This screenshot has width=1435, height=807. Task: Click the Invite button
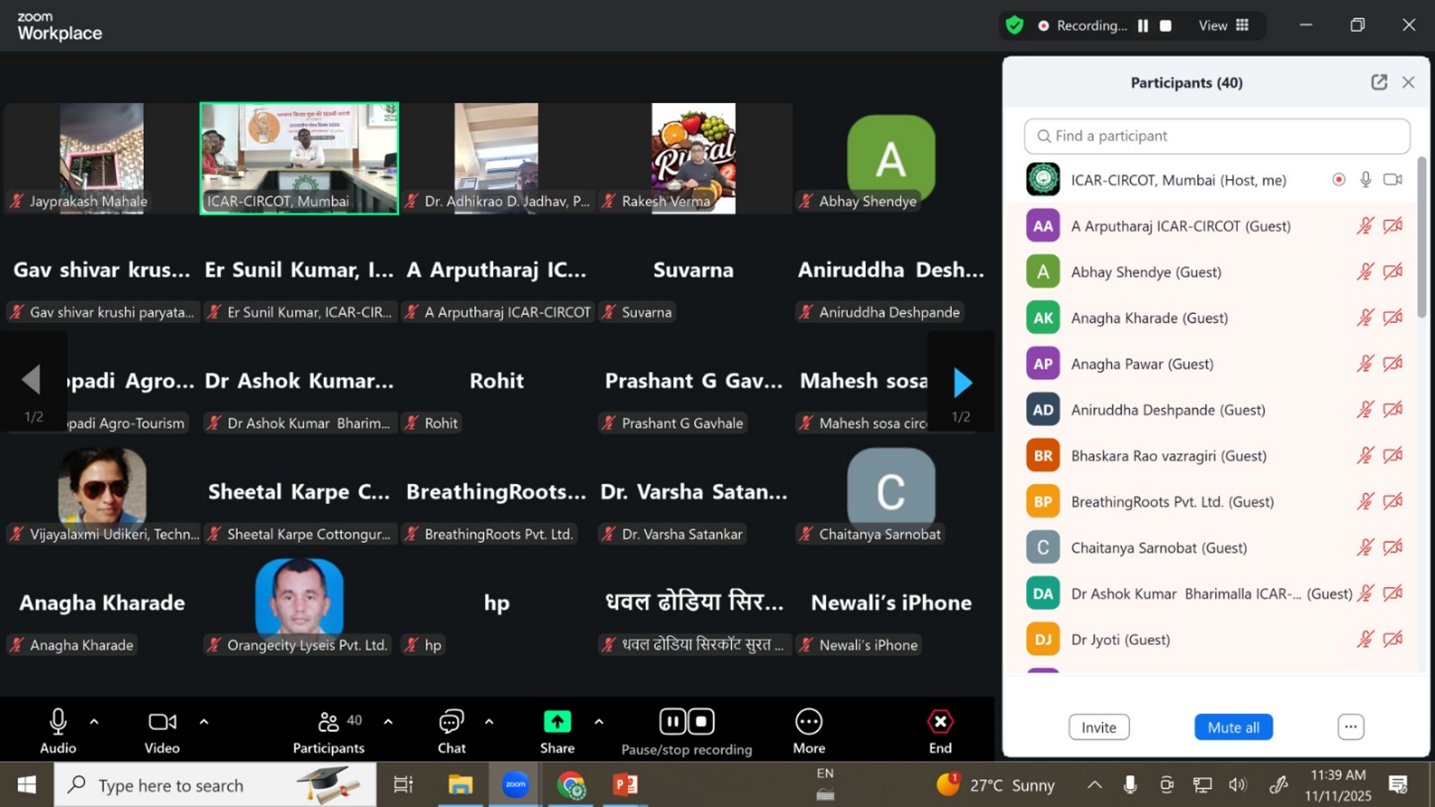1098,727
